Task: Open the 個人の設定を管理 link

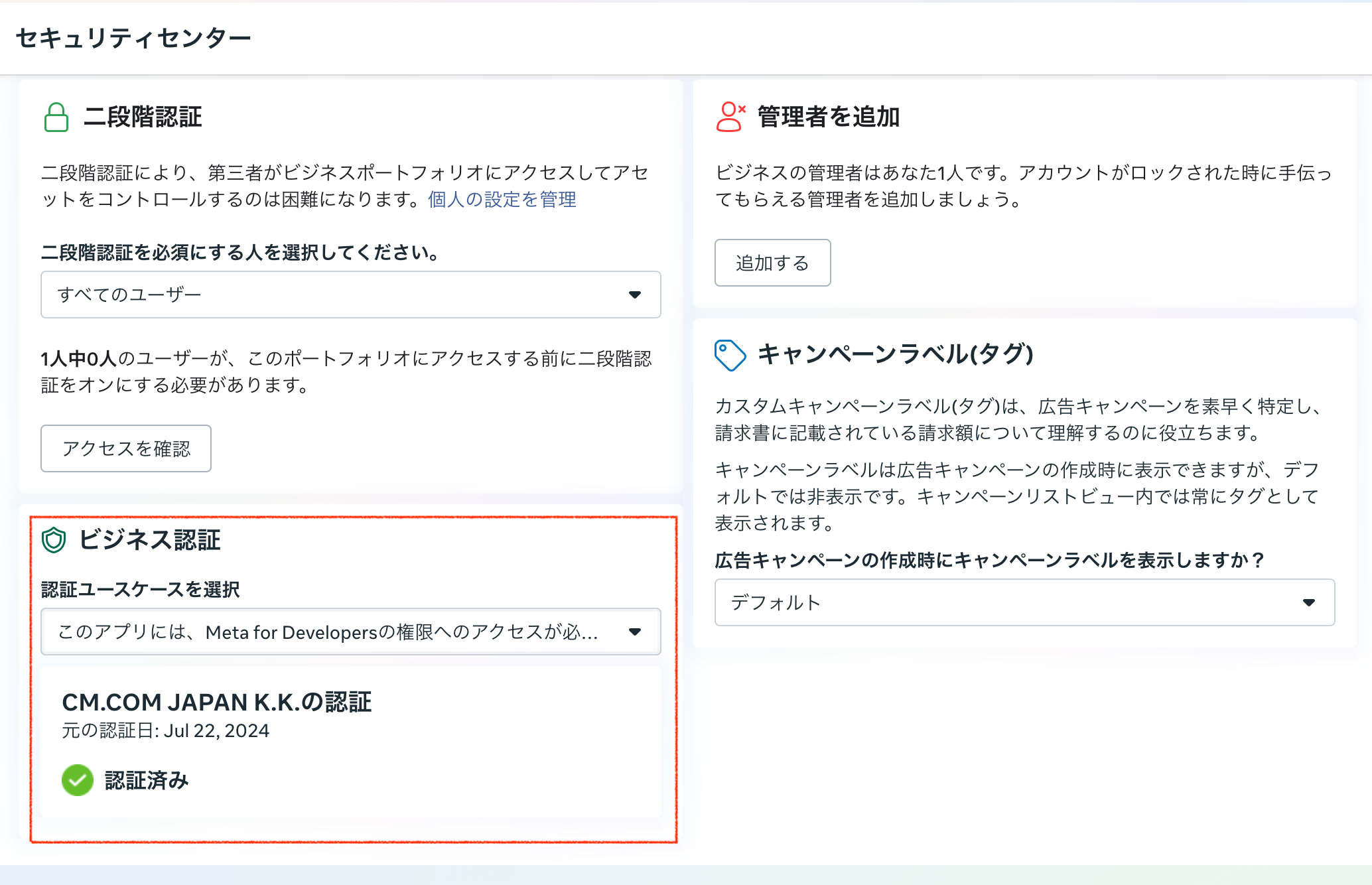Action: pos(502,198)
